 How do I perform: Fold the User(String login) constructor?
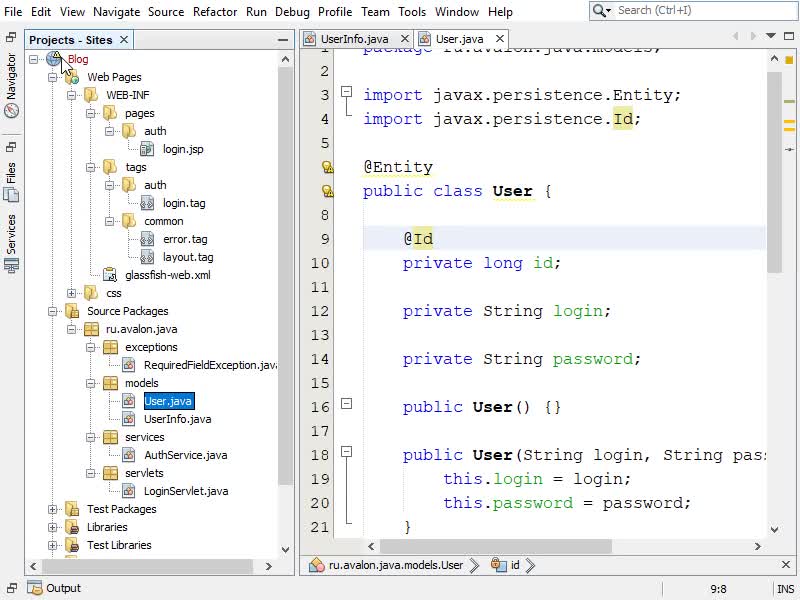[346, 452]
